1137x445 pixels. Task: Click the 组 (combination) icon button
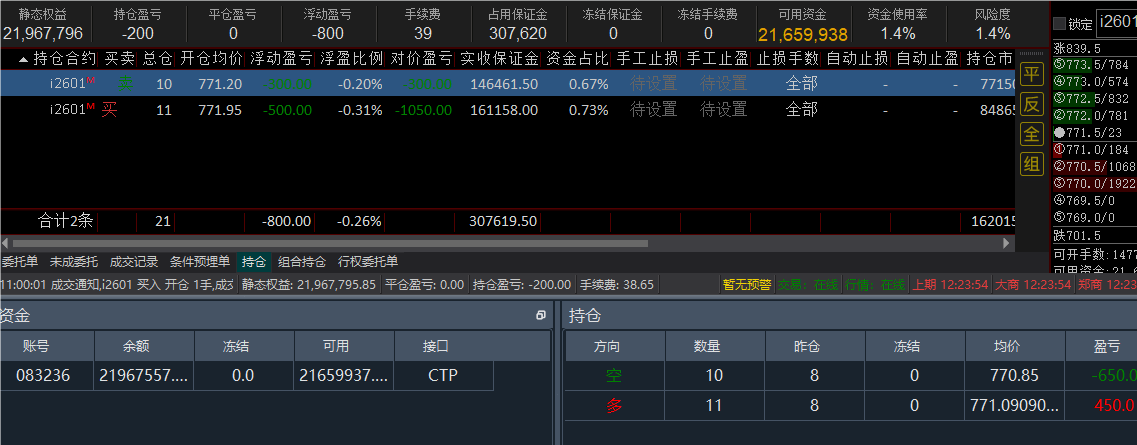point(1031,164)
